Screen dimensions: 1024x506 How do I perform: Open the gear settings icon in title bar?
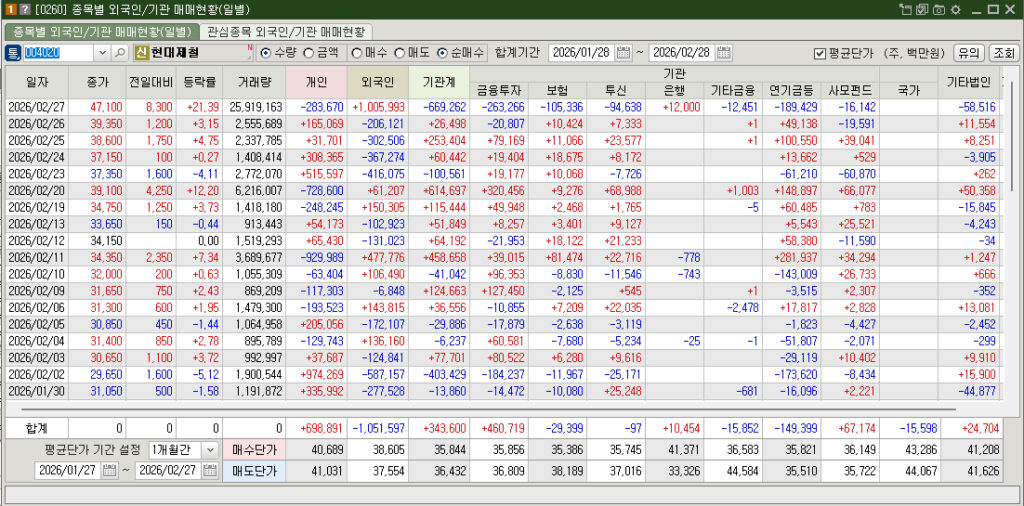point(955,9)
